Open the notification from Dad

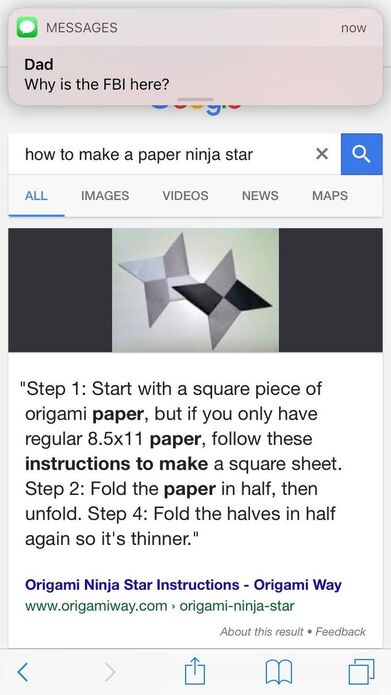[x=196, y=57]
